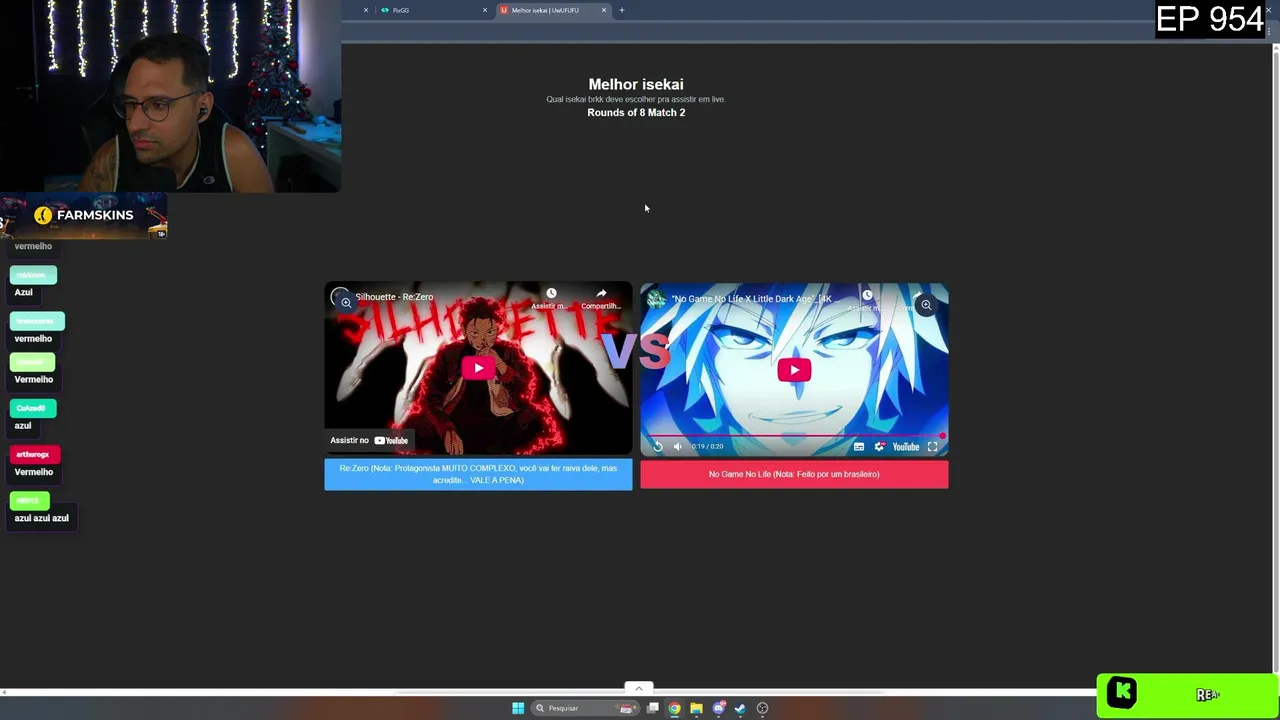Enter fullscreen on No Game No Life video
1280x720 pixels.
(932, 447)
